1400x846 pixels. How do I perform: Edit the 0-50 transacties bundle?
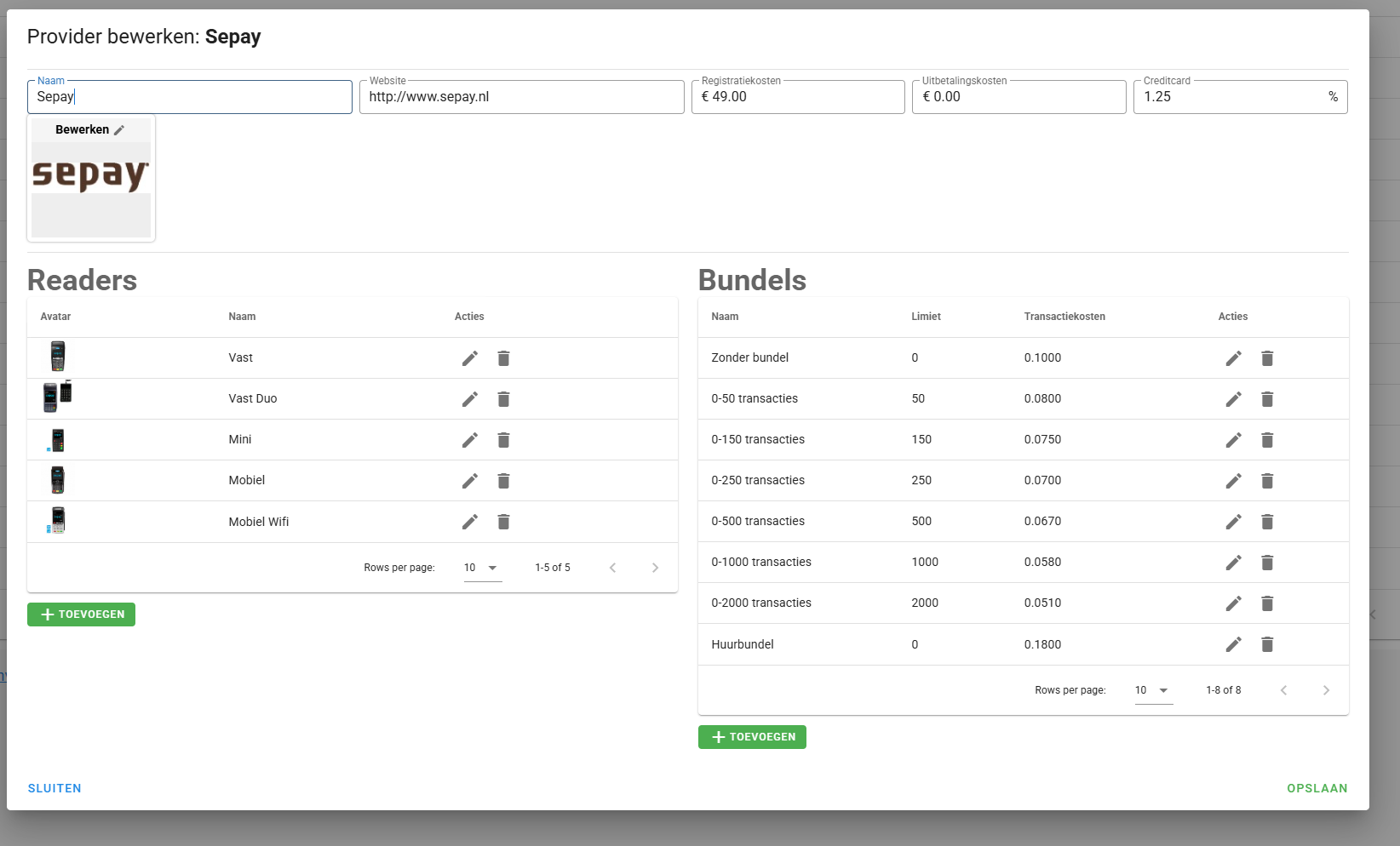click(x=1234, y=399)
